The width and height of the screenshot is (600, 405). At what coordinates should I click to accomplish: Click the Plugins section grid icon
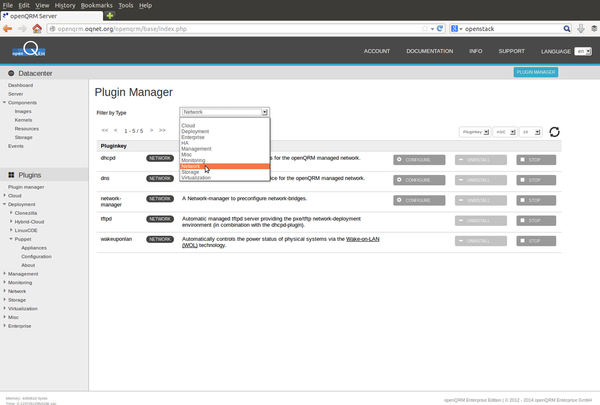tap(11, 175)
